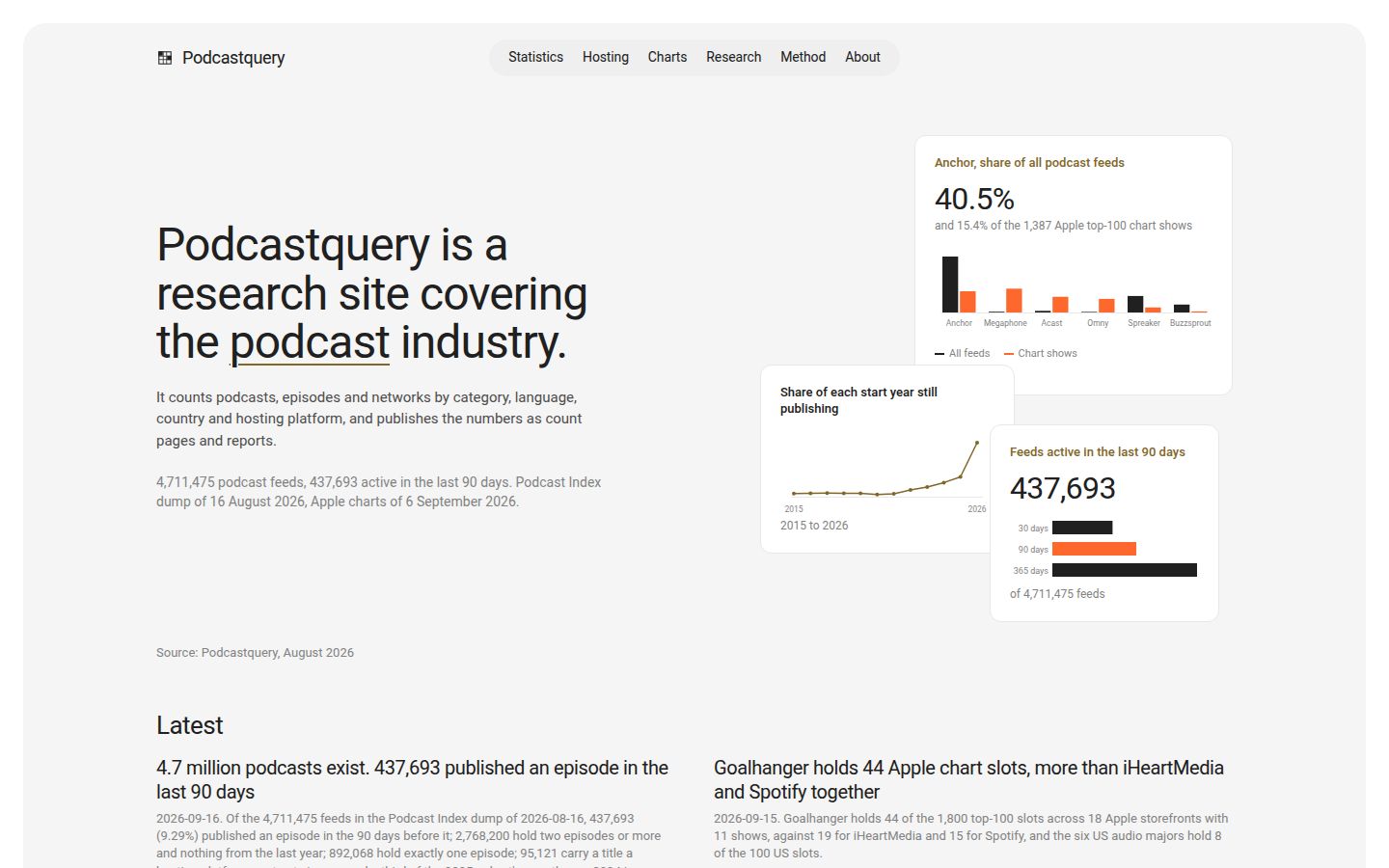This screenshot has height=868, width=1389.
Task: Click the Omny bar label
Action: point(1098,323)
